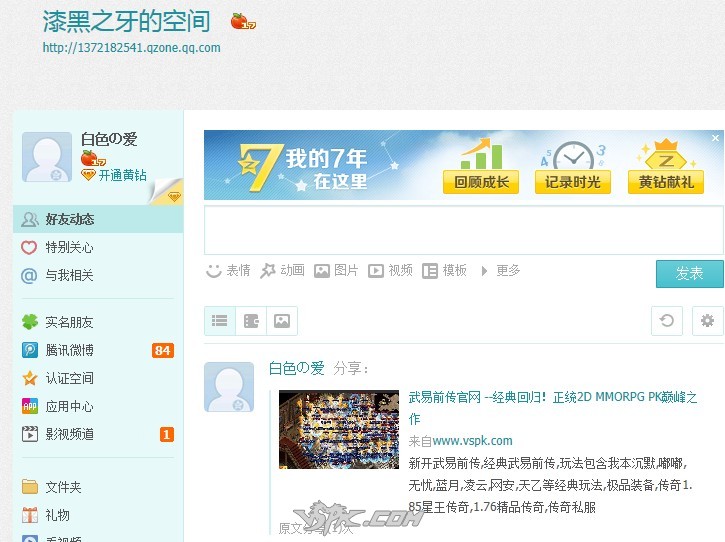Image resolution: width=725 pixels, height=542 pixels.
Task: Open the shared game screenshot thumbnail
Action: pos(339,430)
